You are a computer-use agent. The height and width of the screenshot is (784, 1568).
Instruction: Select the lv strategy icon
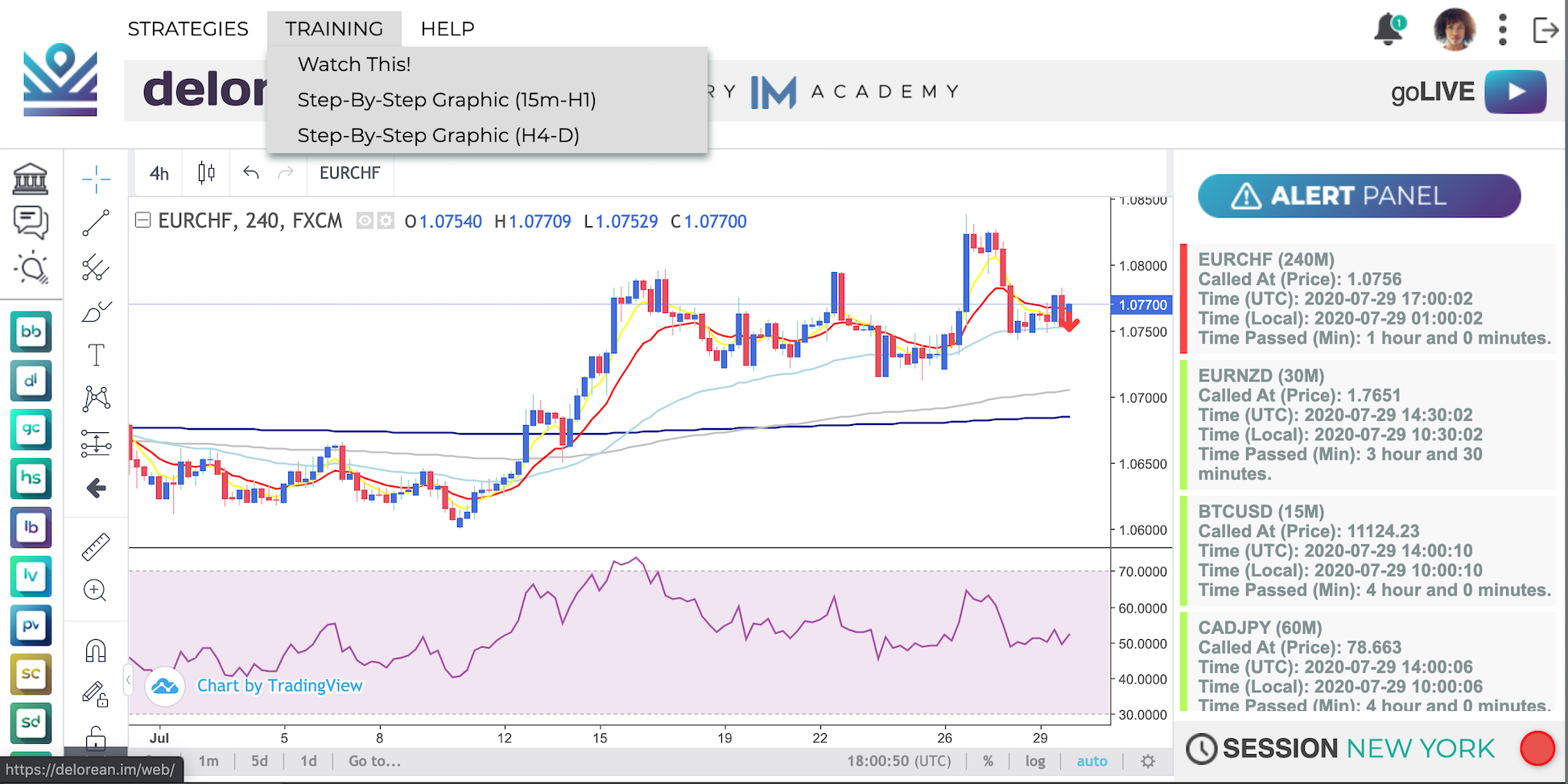click(x=31, y=576)
